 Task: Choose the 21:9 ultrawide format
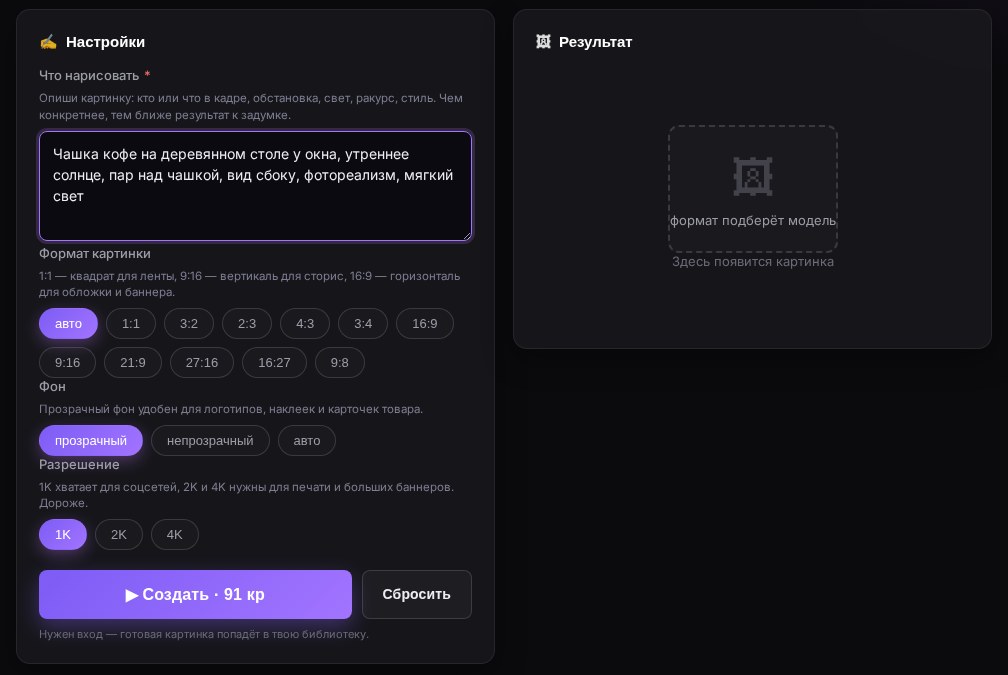[133, 363]
